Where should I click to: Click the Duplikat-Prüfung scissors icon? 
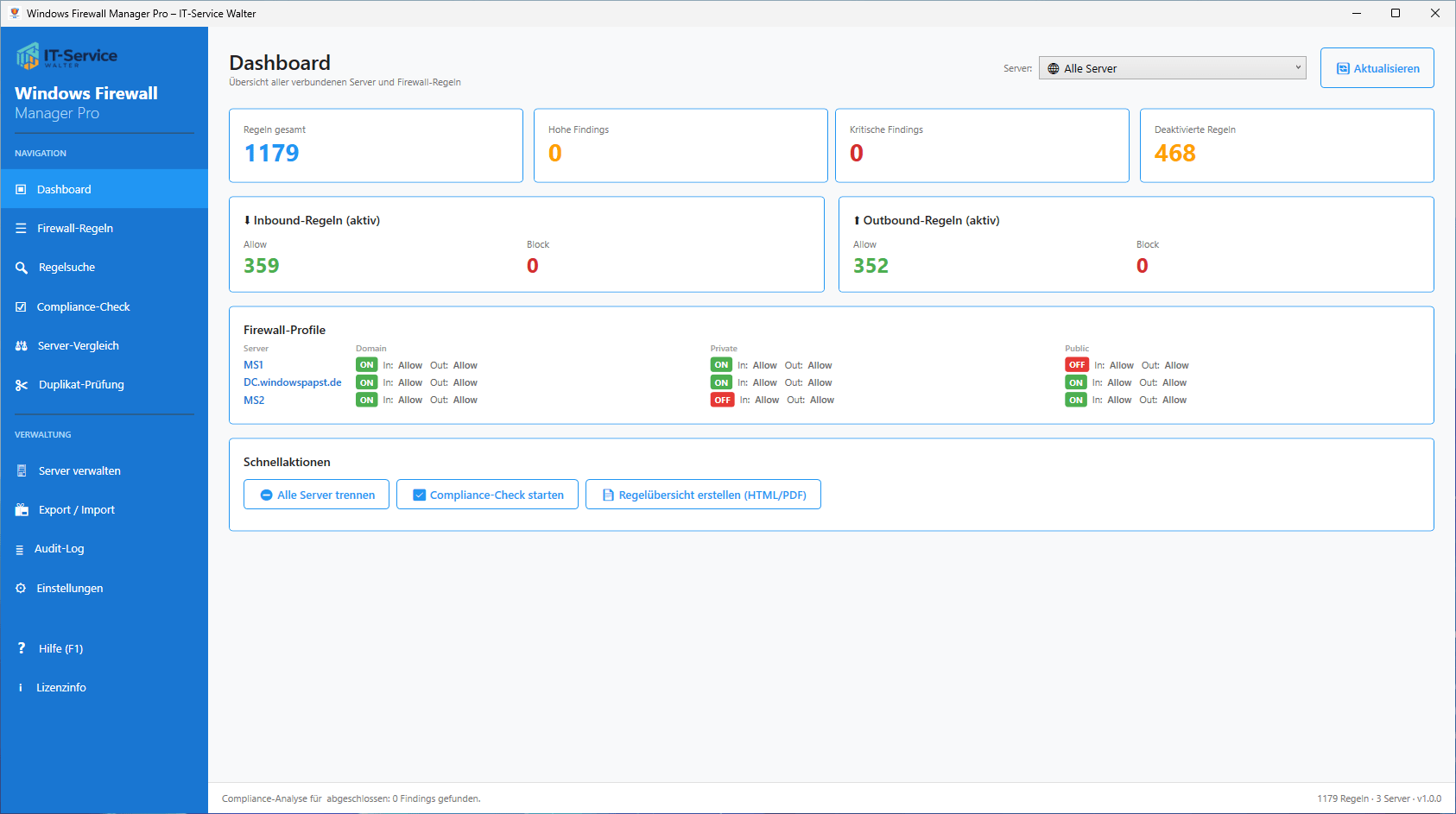[22, 385]
